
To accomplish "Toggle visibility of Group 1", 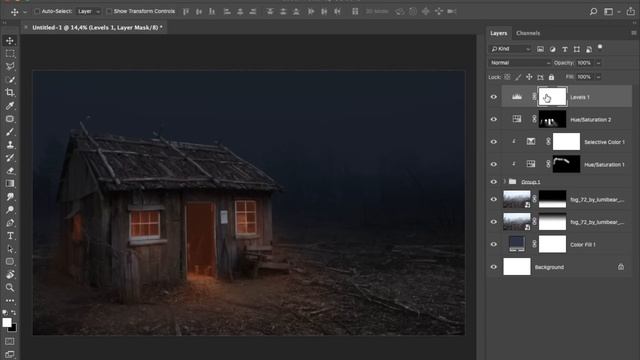I will click(494, 182).
